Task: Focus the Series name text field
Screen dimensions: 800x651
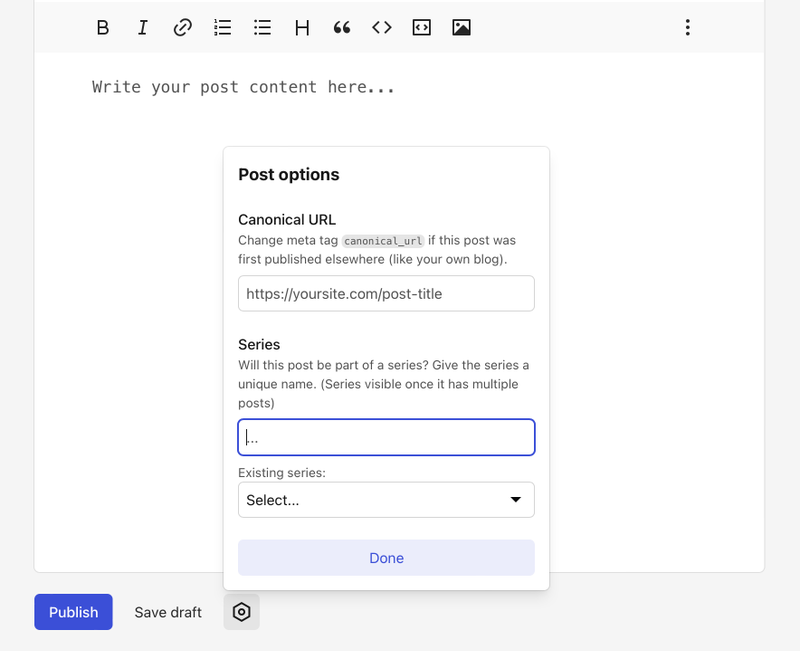Action: [386, 437]
